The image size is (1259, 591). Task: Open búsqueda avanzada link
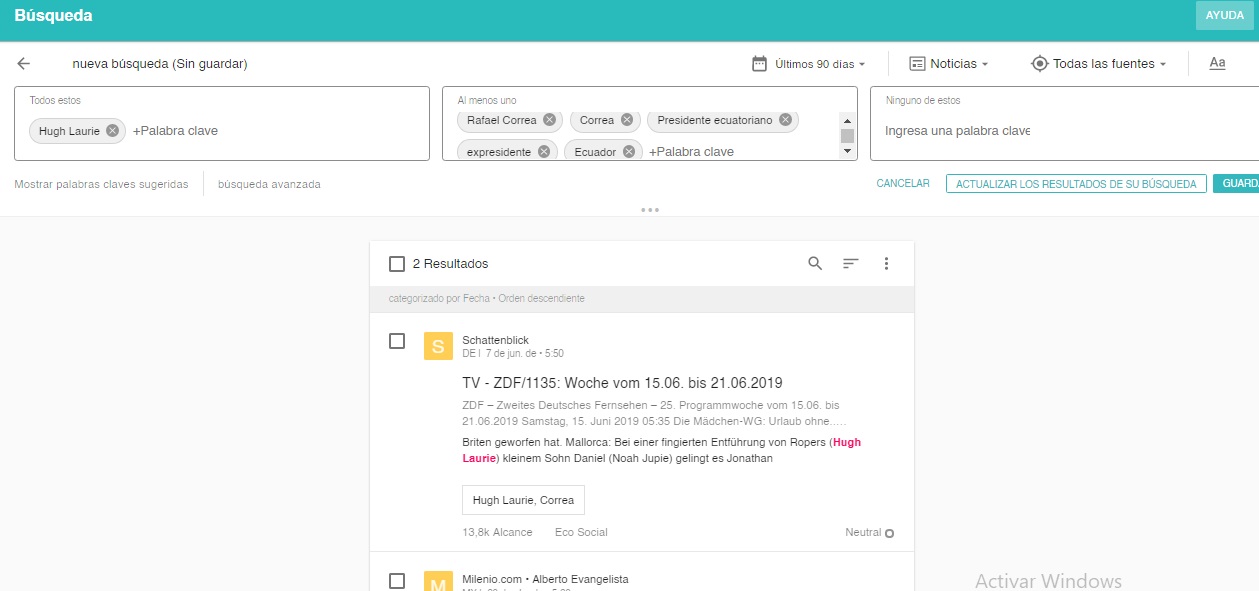pos(269,184)
